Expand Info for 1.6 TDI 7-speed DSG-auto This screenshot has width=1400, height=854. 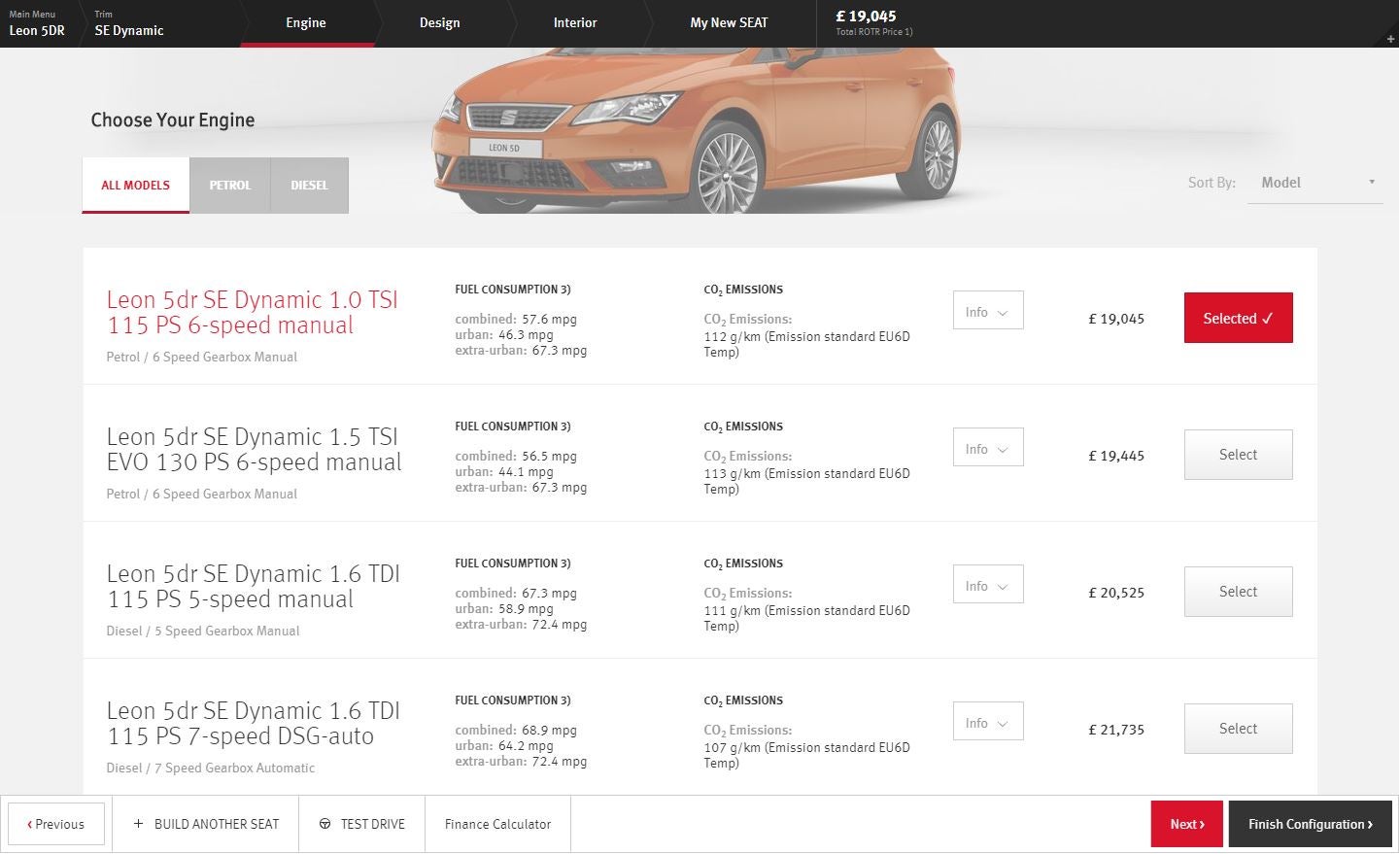click(x=988, y=722)
